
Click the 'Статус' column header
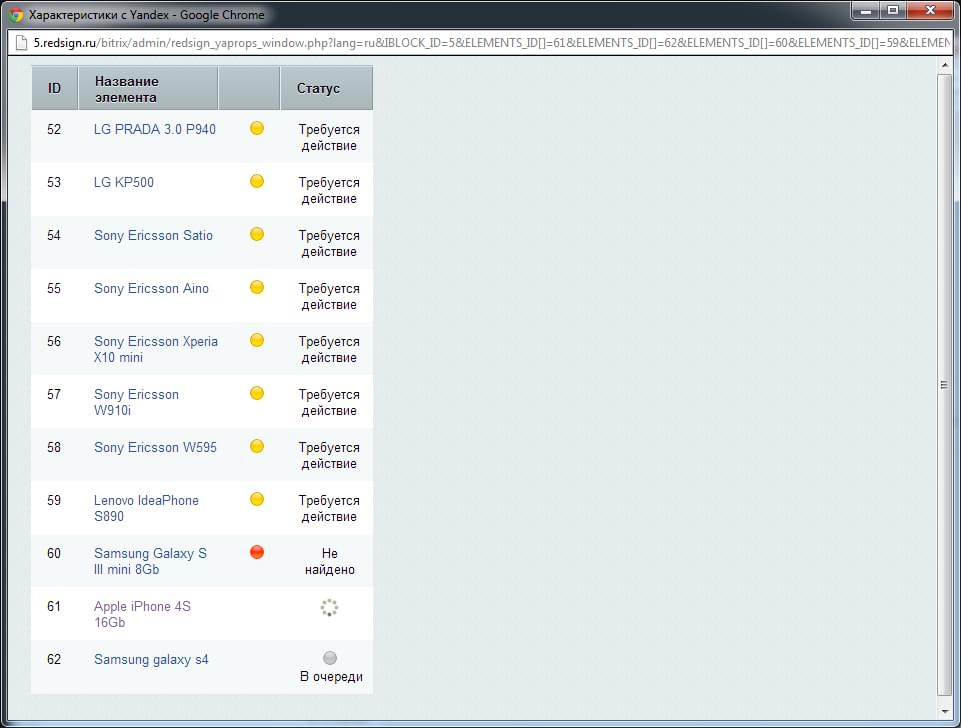click(x=326, y=88)
